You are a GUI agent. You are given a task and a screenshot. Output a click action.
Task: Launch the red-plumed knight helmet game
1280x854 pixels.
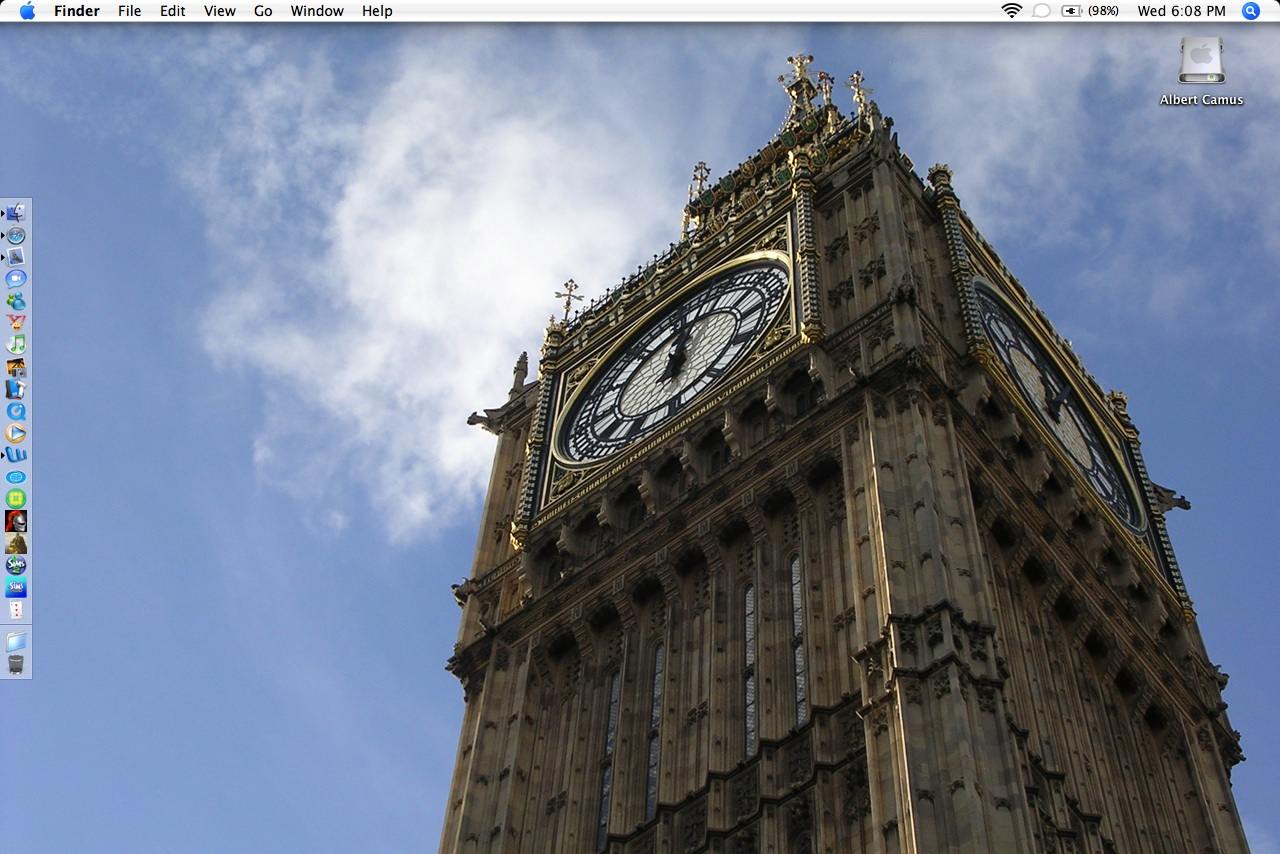coord(16,521)
